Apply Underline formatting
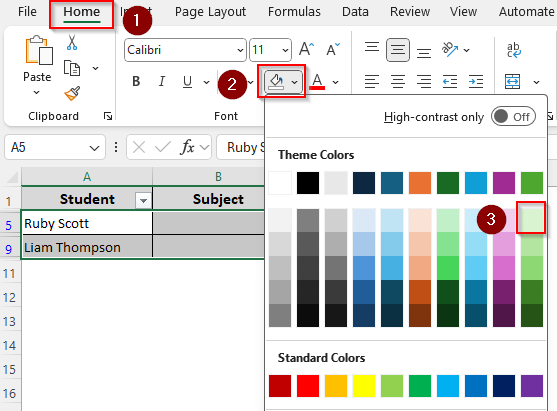557x411 pixels. pos(187,82)
